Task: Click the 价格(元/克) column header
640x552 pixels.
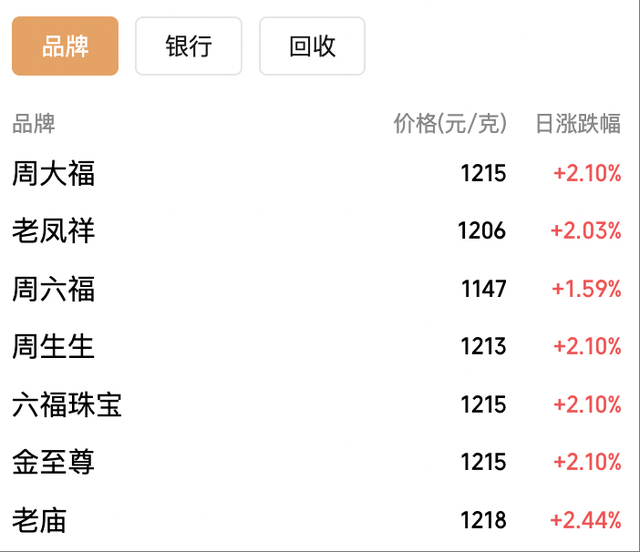Action: tap(450, 124)
